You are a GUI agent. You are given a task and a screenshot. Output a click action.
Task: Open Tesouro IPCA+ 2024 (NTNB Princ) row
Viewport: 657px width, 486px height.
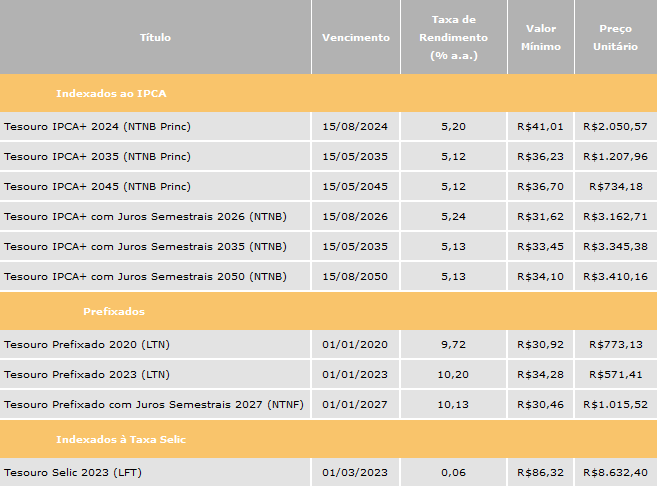328,127
